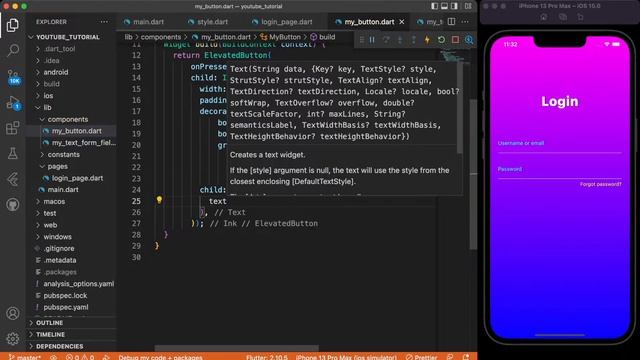The image size is (640, 360).
Task: Click Flutter 2.10.5 version in status bar
Action: [x=267, y=357]
